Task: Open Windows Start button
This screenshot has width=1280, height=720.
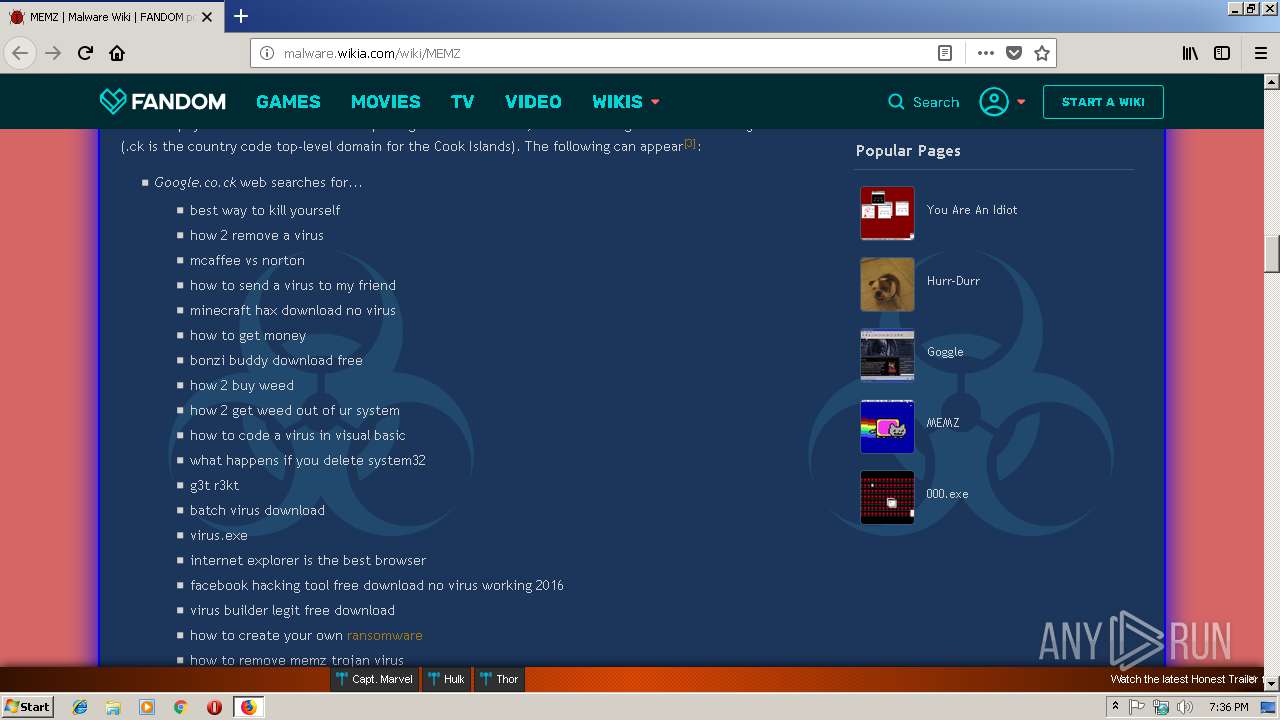Action: pos(28,707)
